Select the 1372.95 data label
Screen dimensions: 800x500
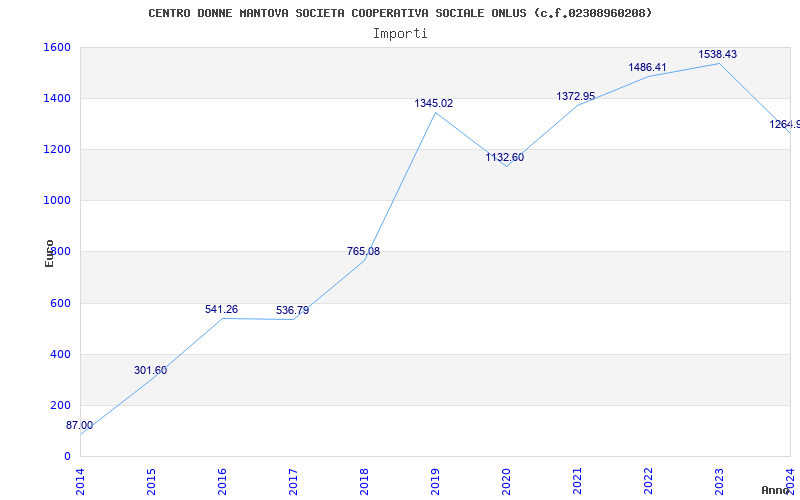click(x=576, y=96)
